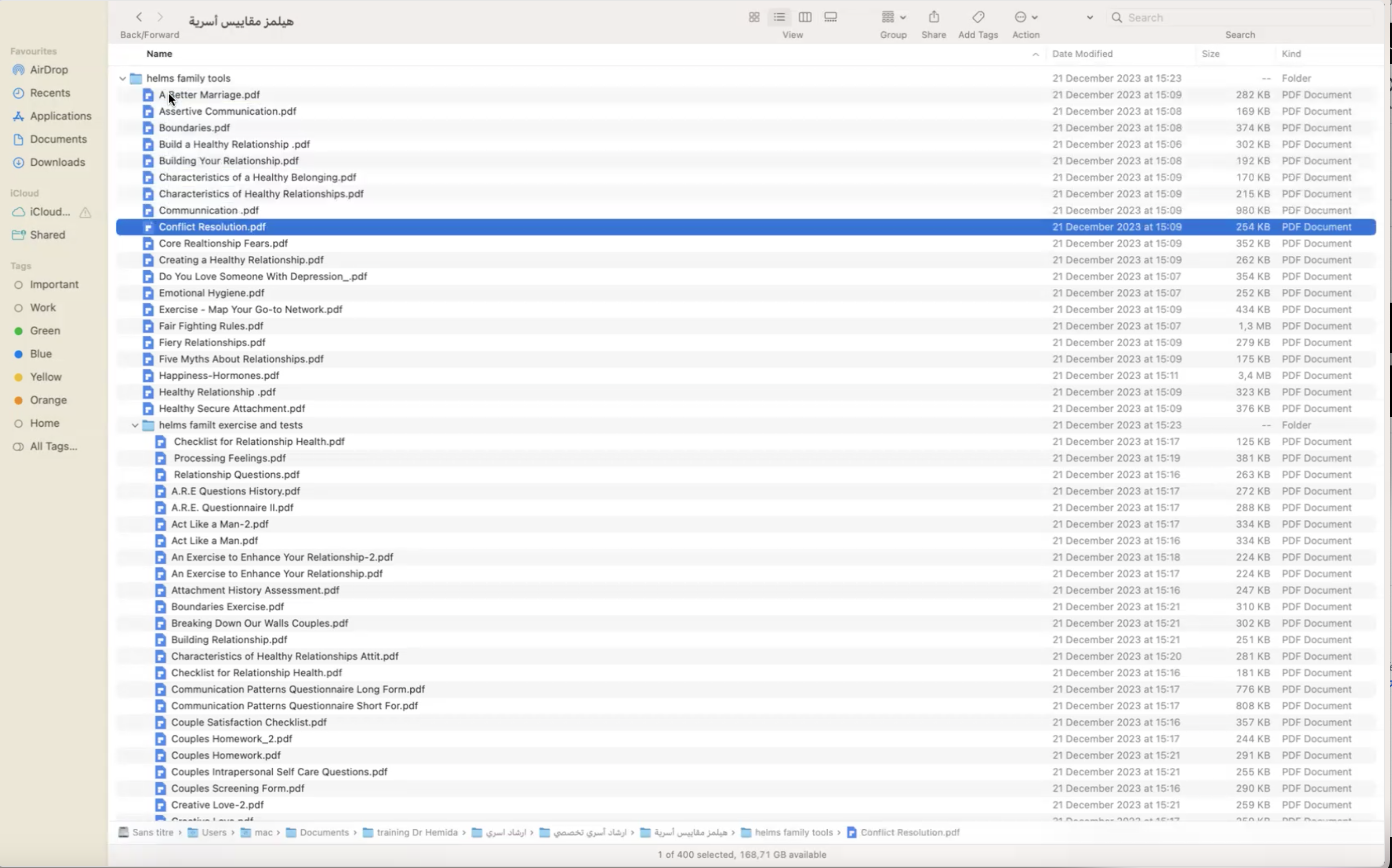Screen dimensions: 1392x868
Task: Select the Green tag in the sidebar
Action: 45,331
